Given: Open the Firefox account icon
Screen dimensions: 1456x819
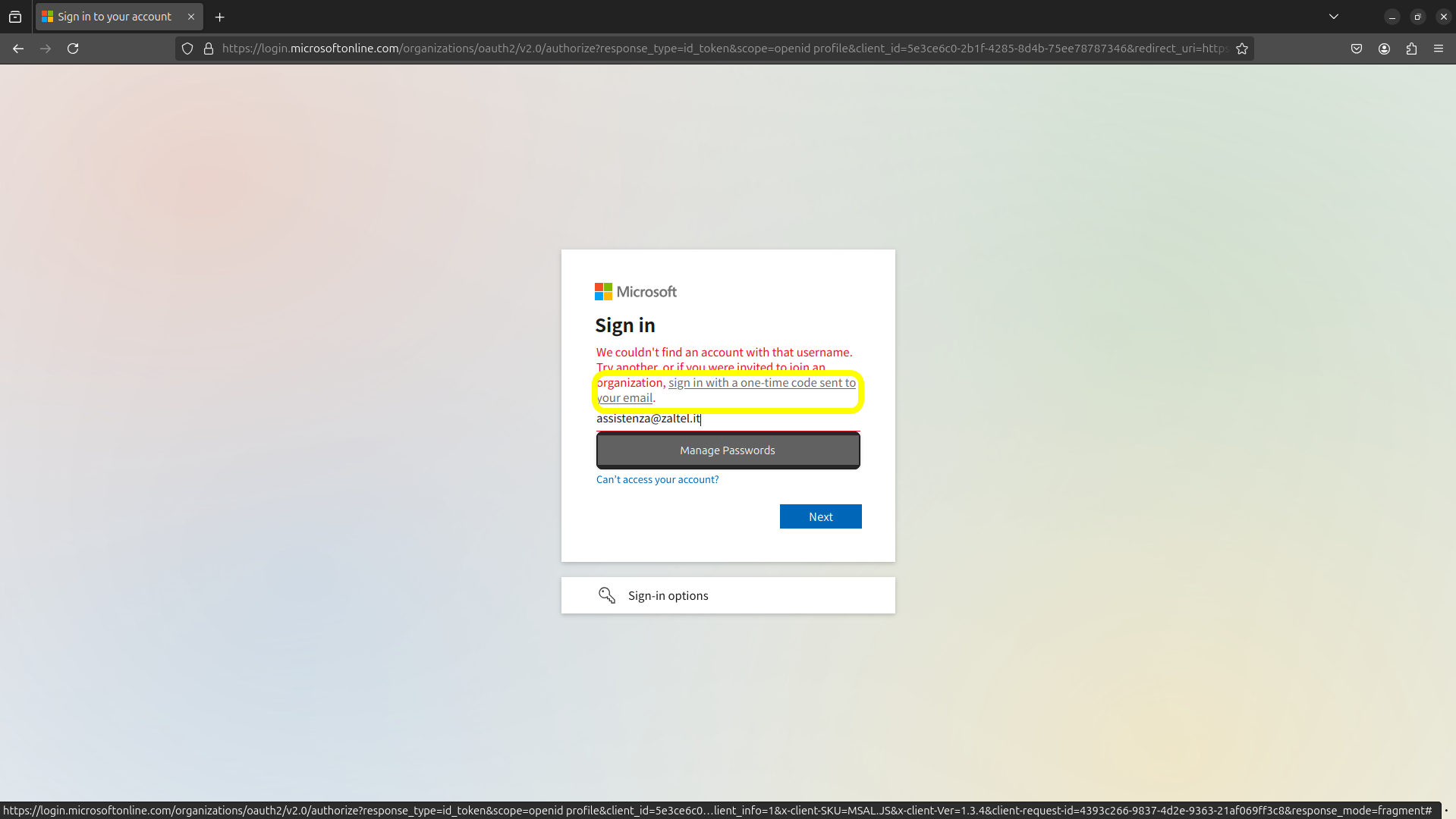Looking at the screenshot, I should [1384, 49].
